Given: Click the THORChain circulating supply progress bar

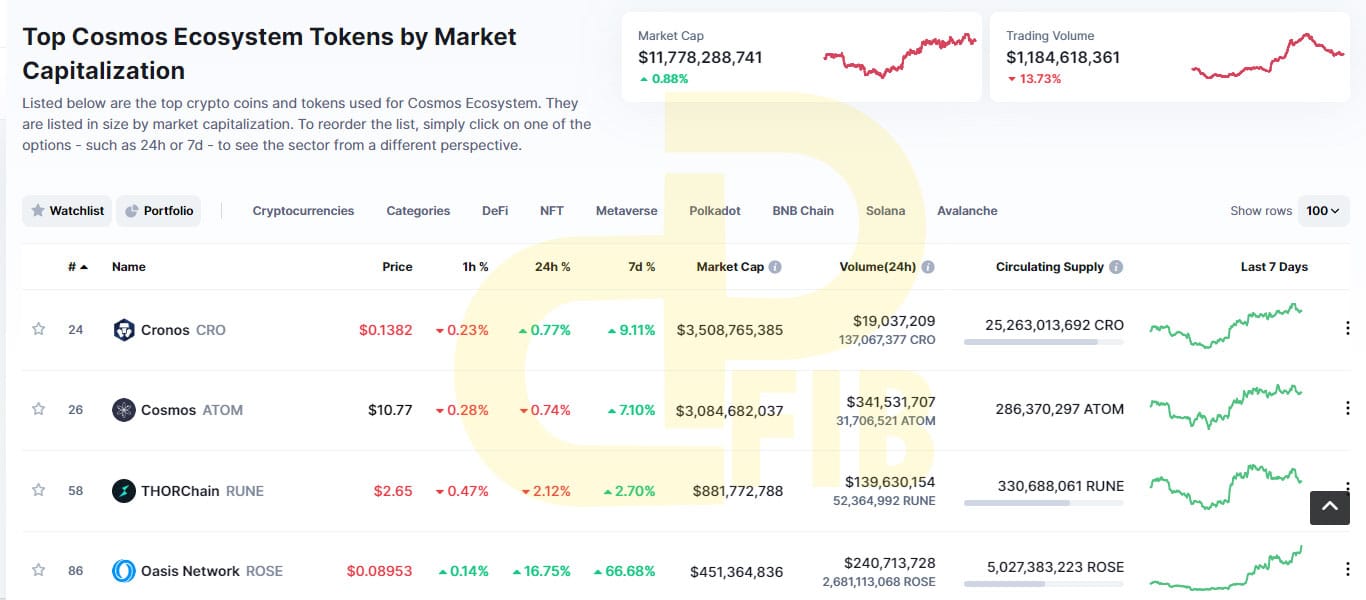Looking at the screenshot, I should tap(1044, 503).
